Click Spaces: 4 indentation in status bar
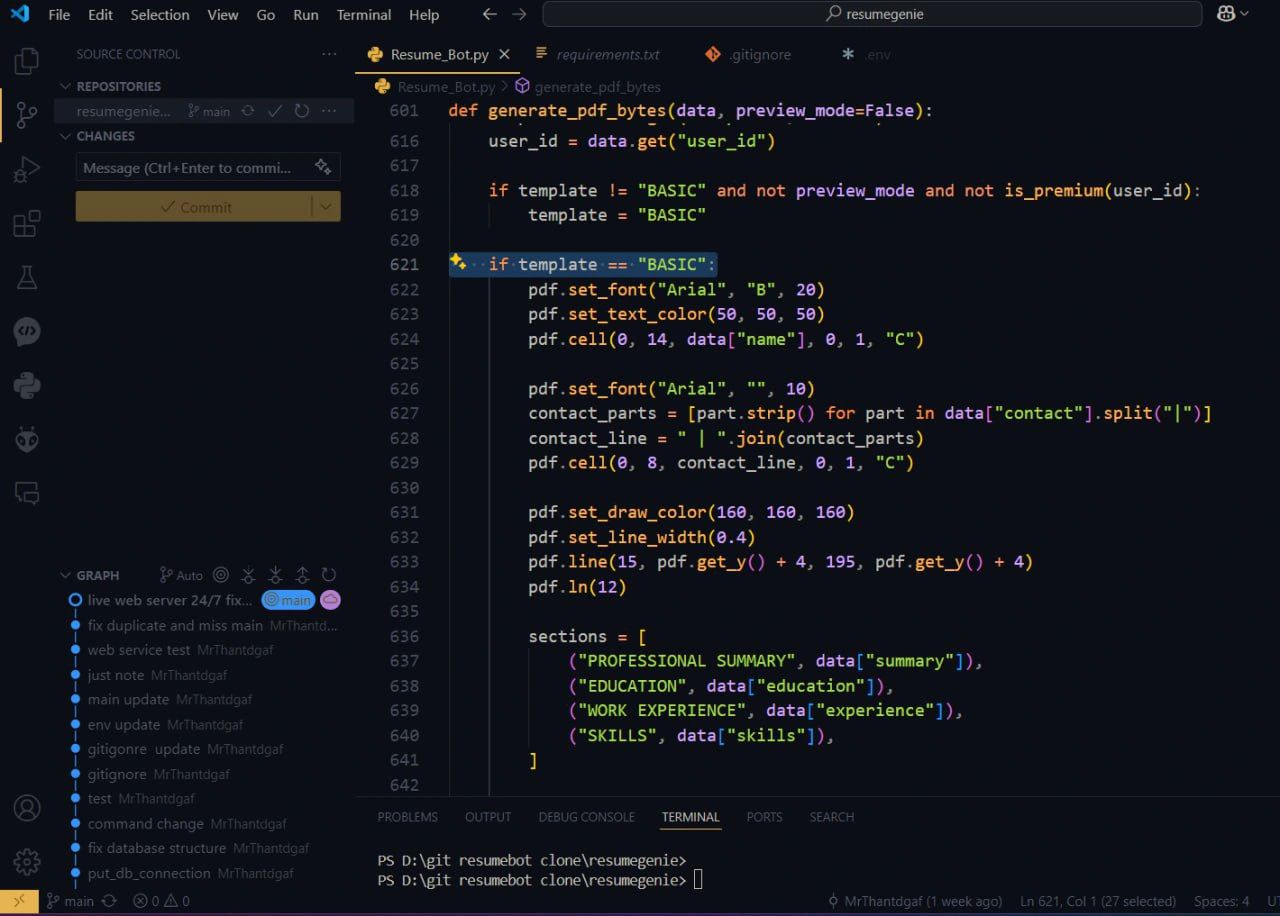The width and height of the screenshot is (1280, 916). pyautogui.click(x=1221, y=901)
